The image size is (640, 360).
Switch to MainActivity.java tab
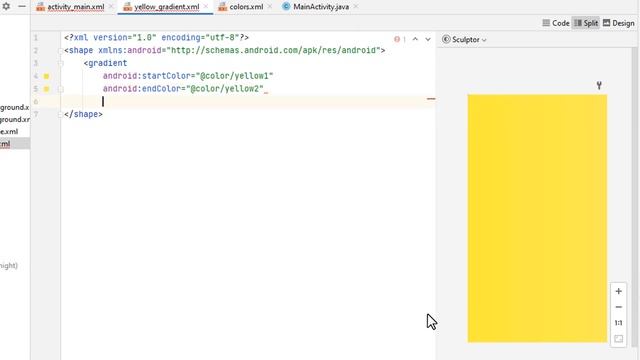[321, 7]
